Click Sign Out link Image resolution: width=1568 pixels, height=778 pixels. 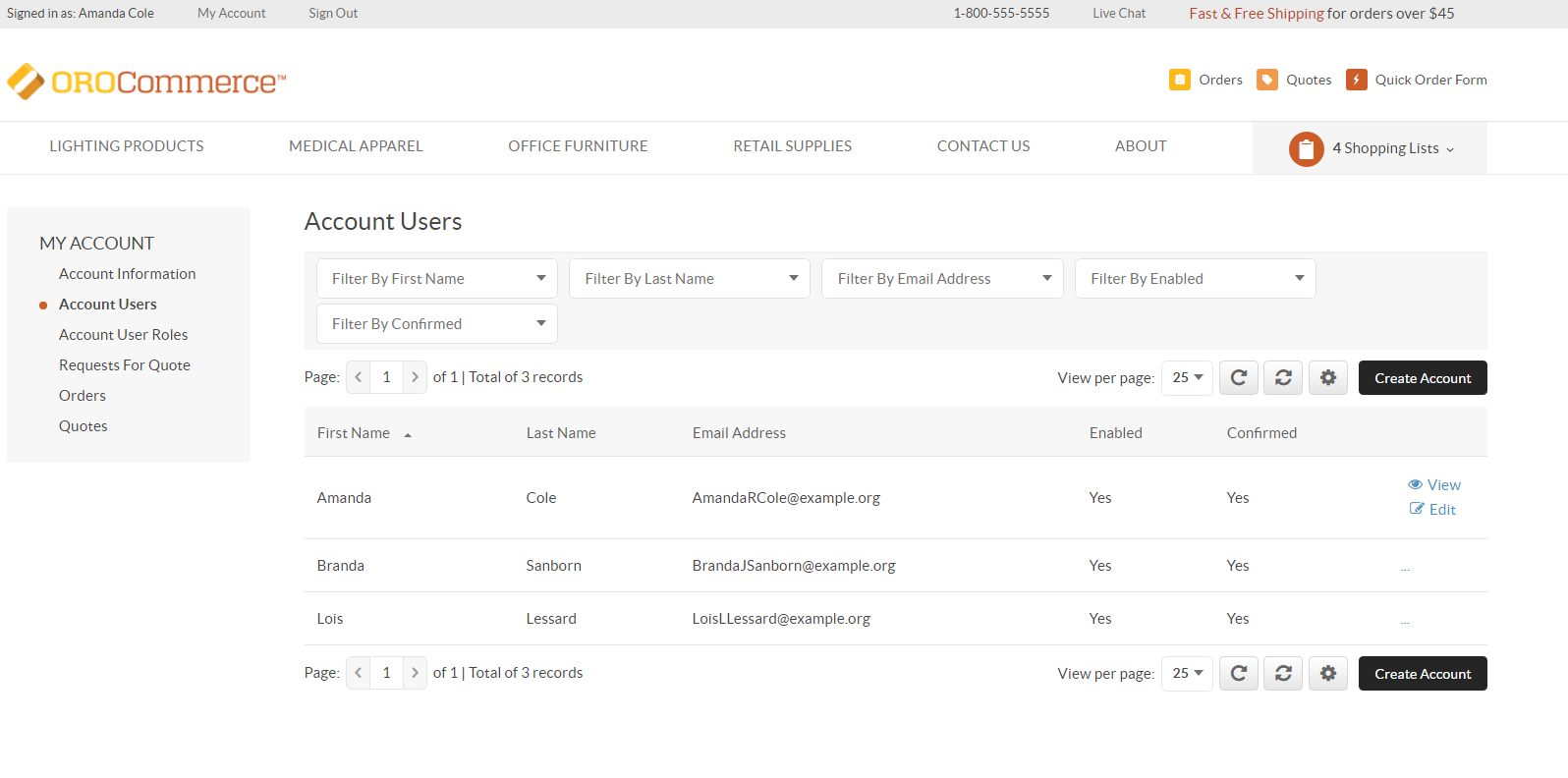[333, 14]
